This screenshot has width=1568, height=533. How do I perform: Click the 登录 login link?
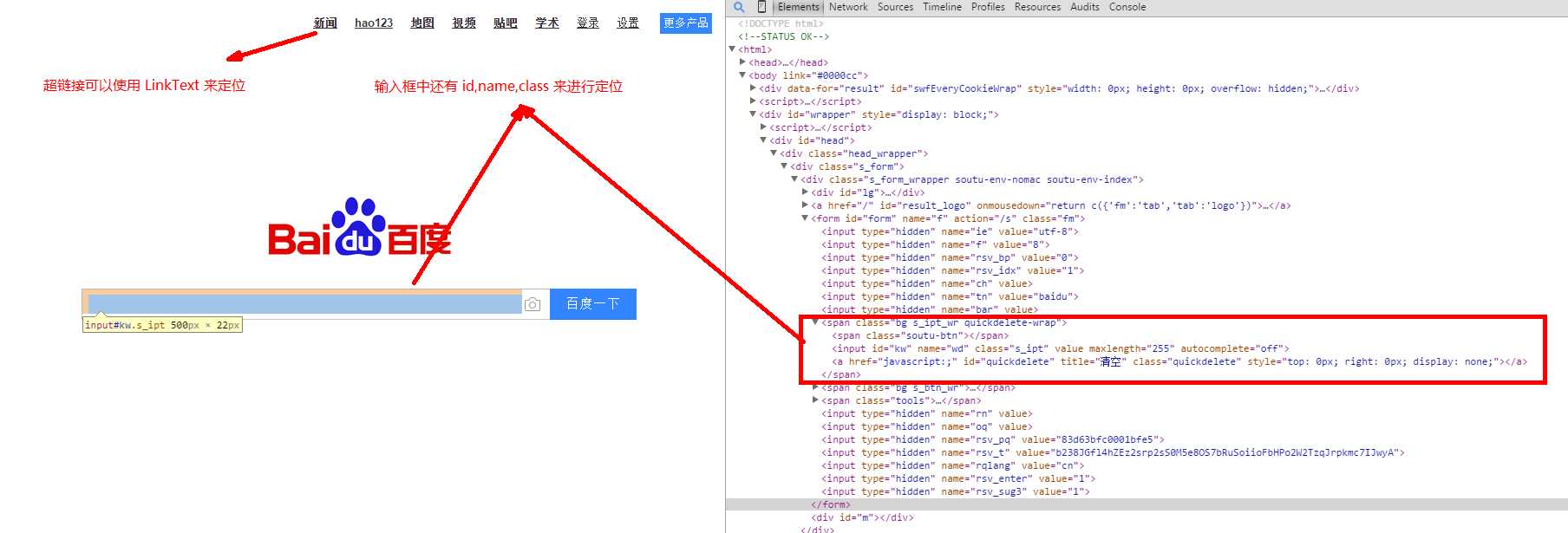pyautogui.click(x=588, y=23)
